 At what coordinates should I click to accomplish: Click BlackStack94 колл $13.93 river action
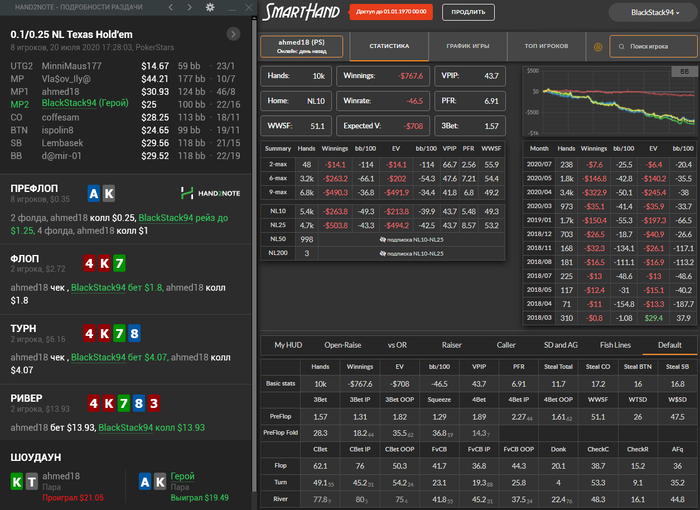pos(151,427)
